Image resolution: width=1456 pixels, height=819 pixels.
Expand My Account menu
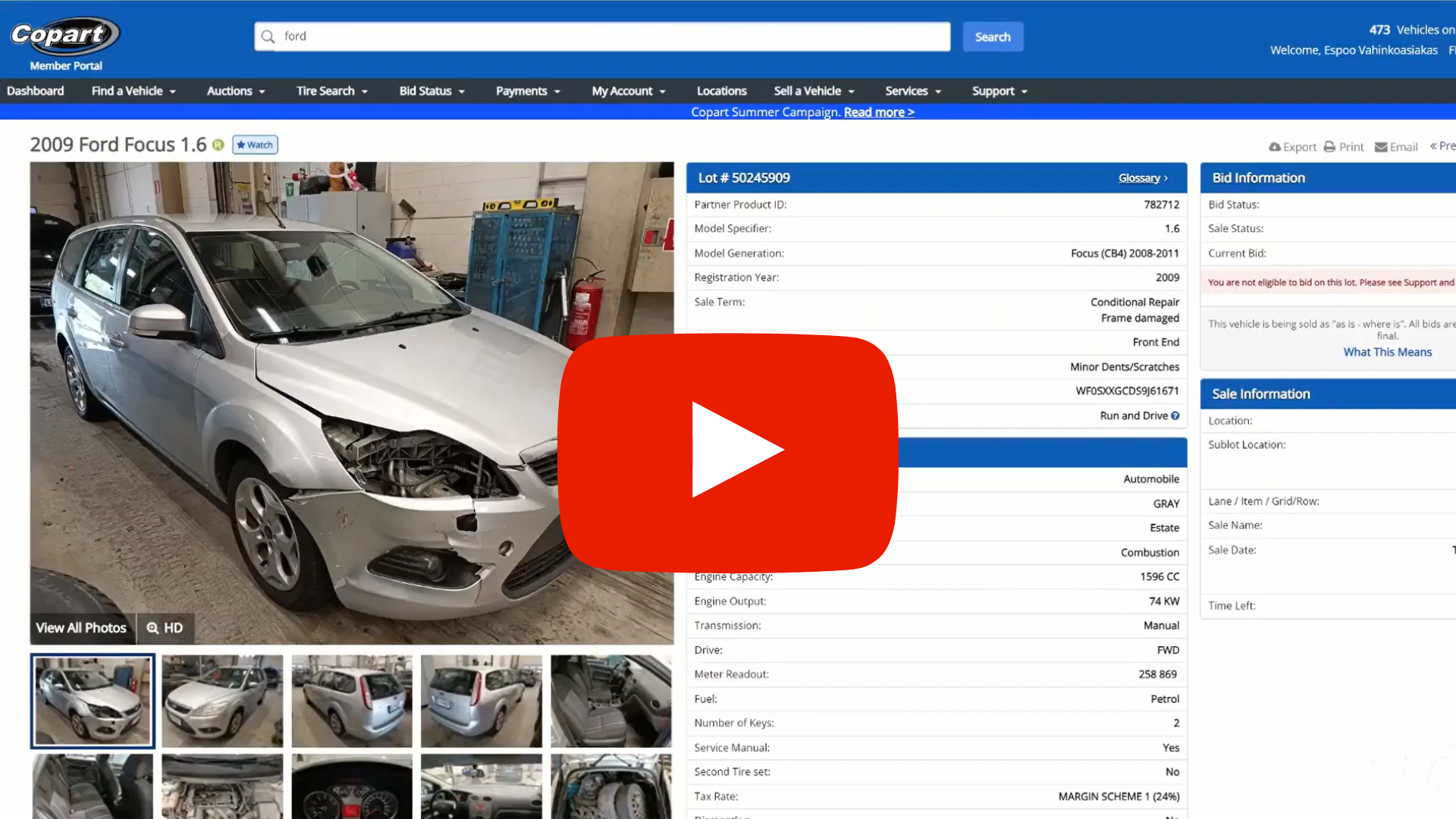[x=629, y=91]
